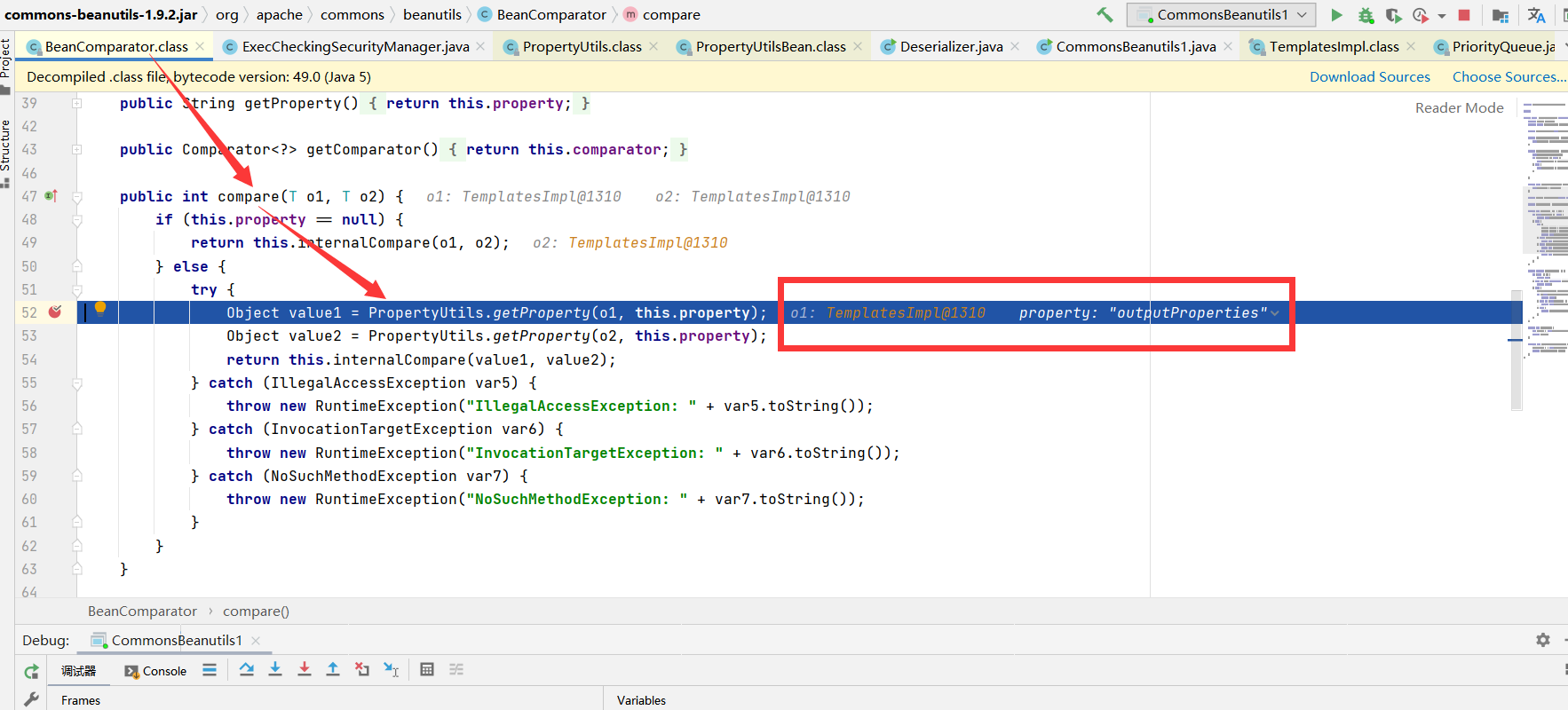Click the Profile run icon with clock
This screenshot has width=1568, height=710.
(x=1421, y=15)
